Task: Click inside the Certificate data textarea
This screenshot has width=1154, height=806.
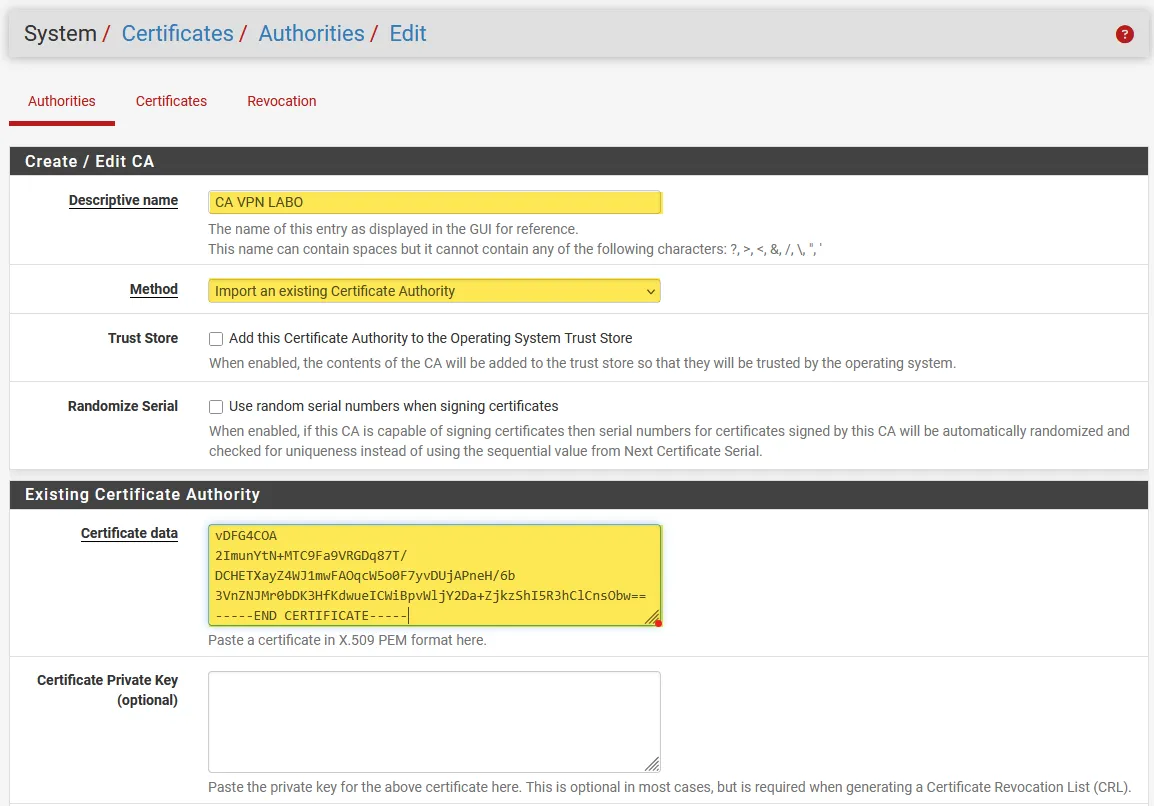Action: 434,575
